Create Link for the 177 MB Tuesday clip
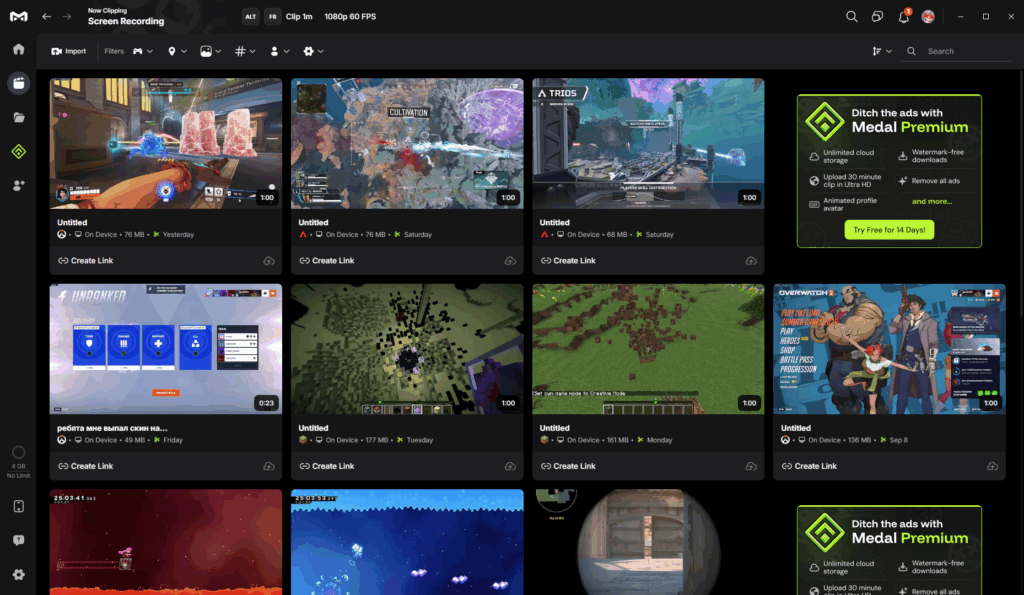Viewport: 1024px width, 595px height. click(x=327, y=466)
